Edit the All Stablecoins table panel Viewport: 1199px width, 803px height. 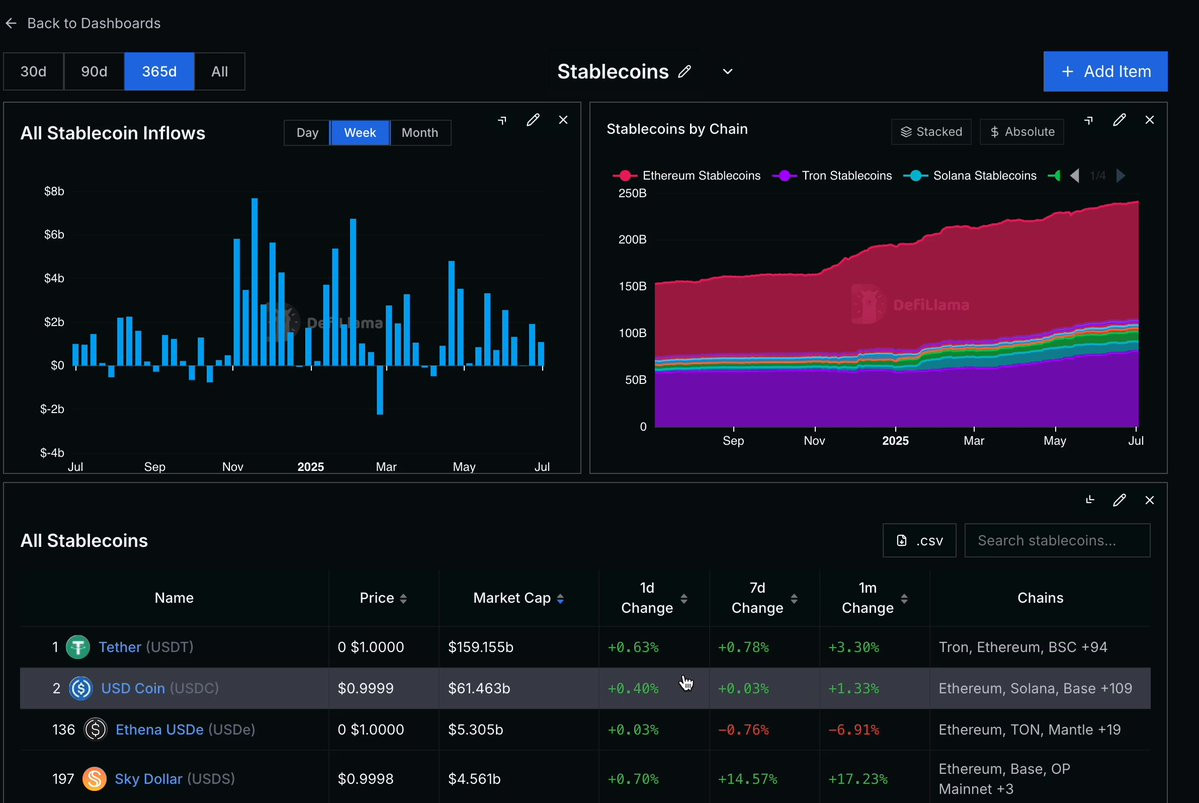pyautogui.click(x=1119, y=500)
